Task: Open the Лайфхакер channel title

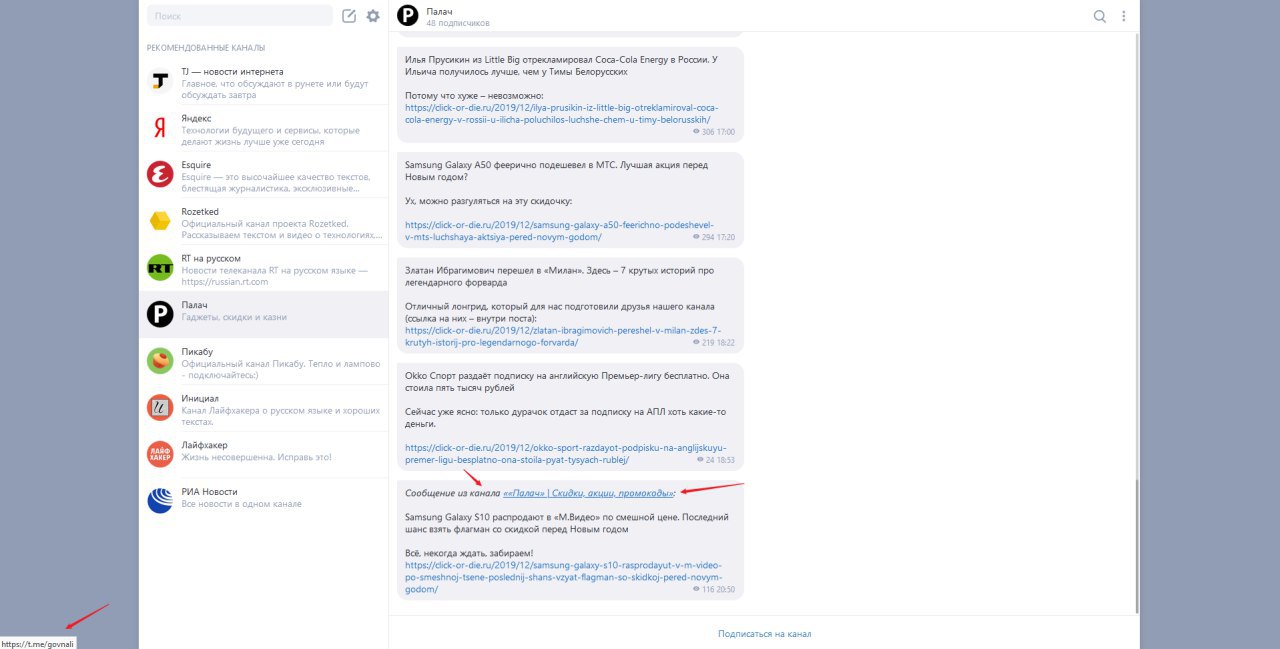Action: point(204,445)
